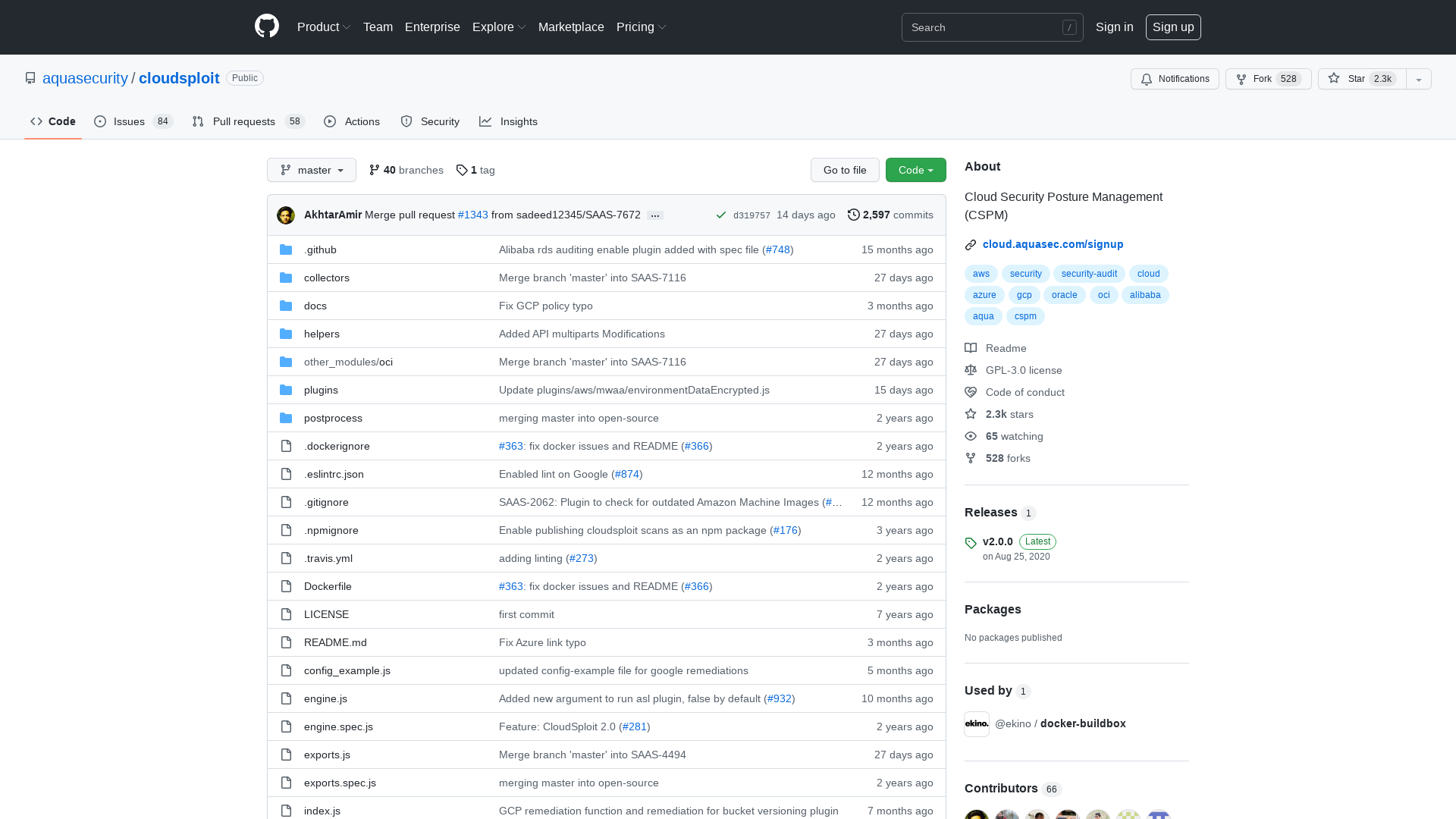
Task: Open the config_example.js file
Action: click(x=347, y=670)
